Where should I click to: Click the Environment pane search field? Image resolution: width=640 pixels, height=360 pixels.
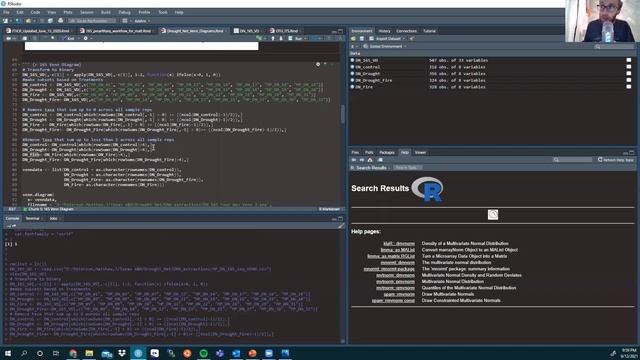[614, 47]
